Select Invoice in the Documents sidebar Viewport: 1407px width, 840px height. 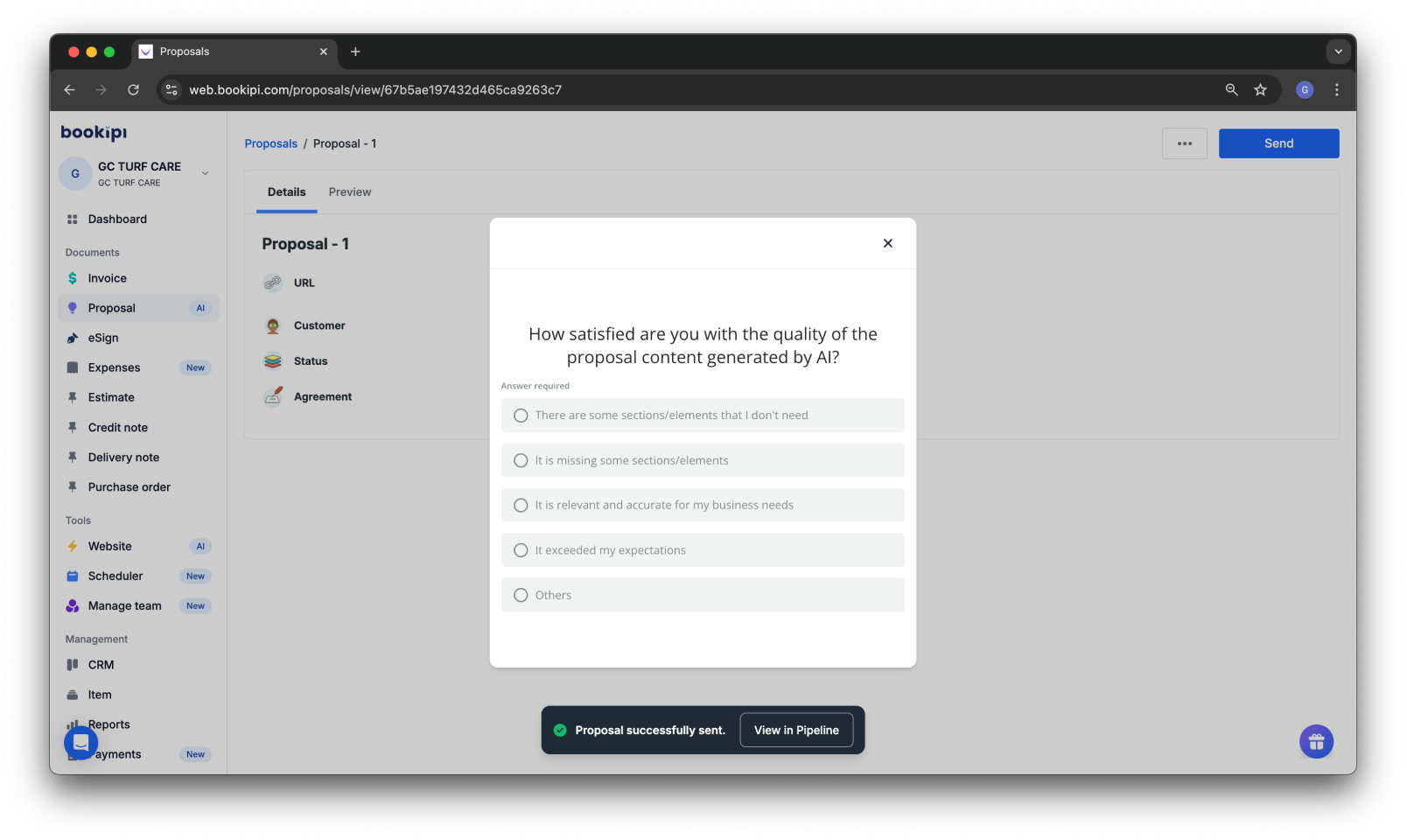(107, 277)
